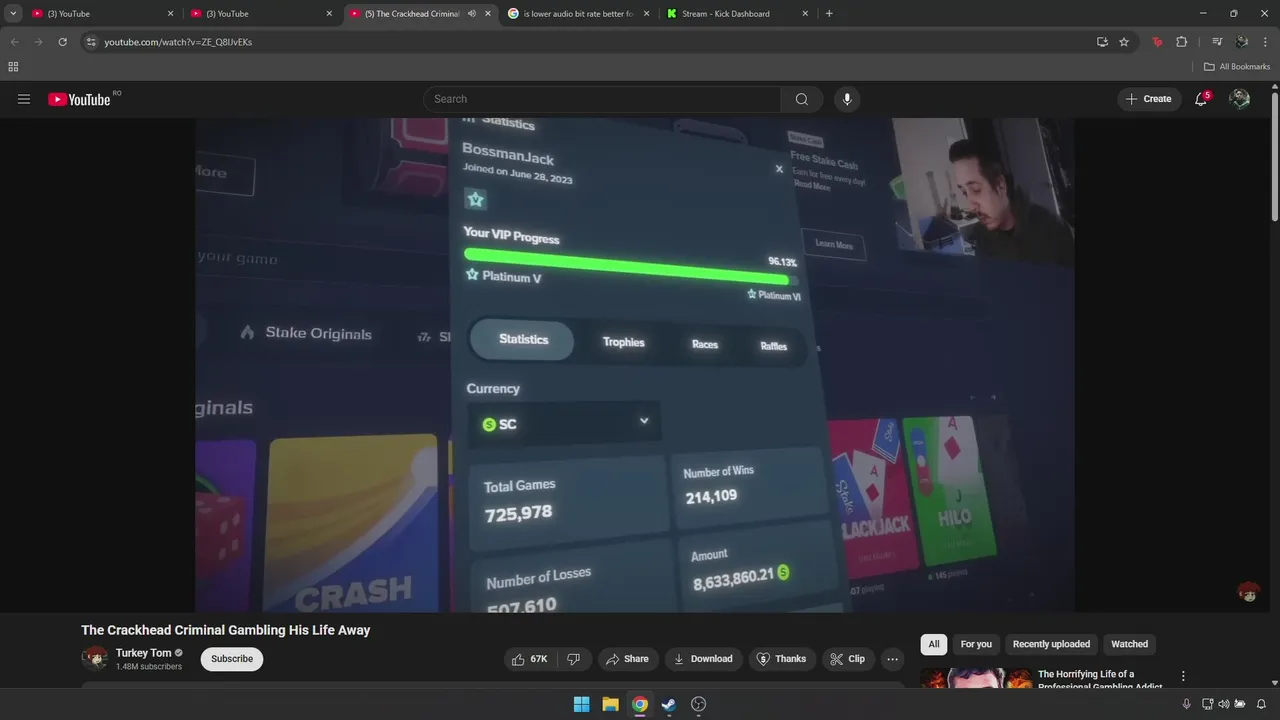Close the Stream - Kick Dashboard tab

[805, 14]
